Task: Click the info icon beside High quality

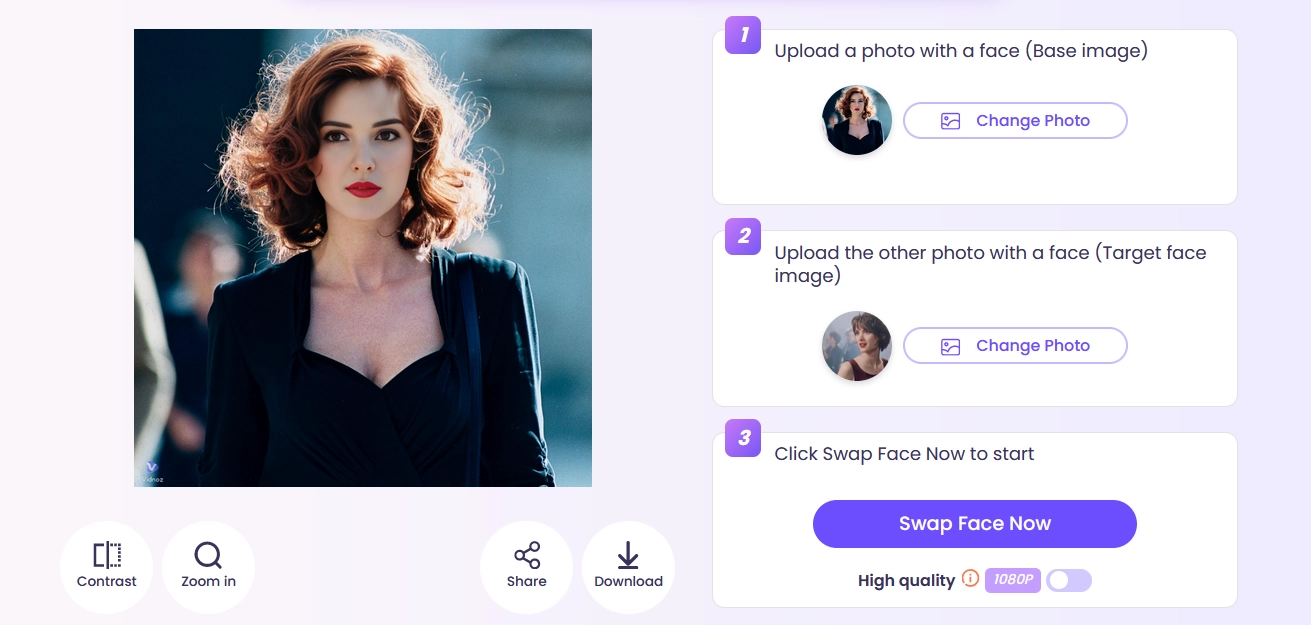Action: tap(968, 580)
